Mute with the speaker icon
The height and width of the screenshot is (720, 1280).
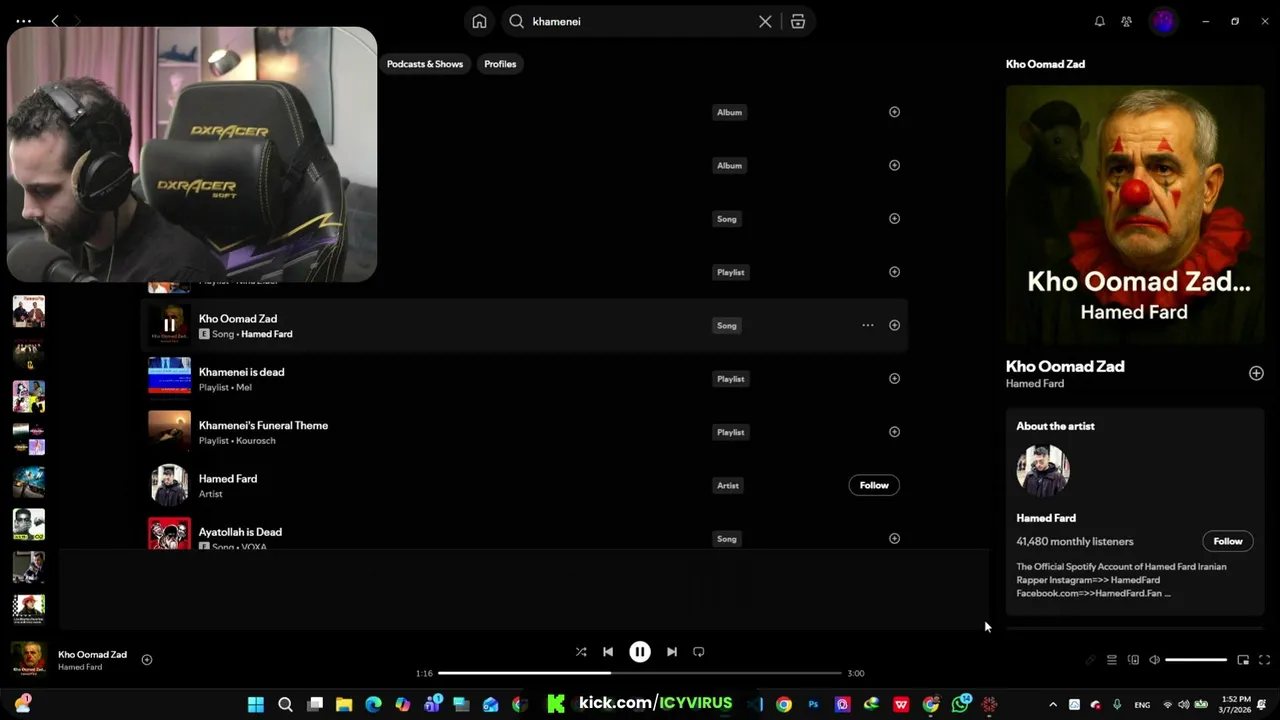pyautogui.click(x=1154, y=660)
